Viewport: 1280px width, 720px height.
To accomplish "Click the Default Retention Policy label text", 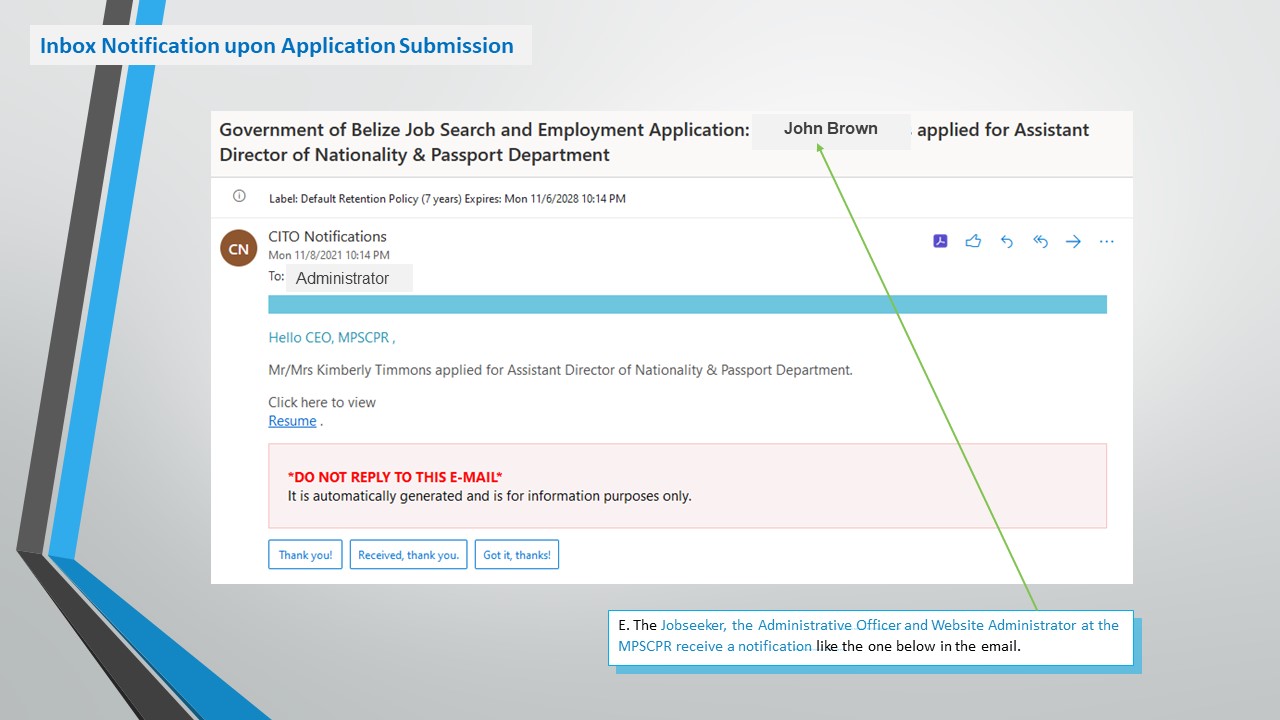I will (447, 199).
